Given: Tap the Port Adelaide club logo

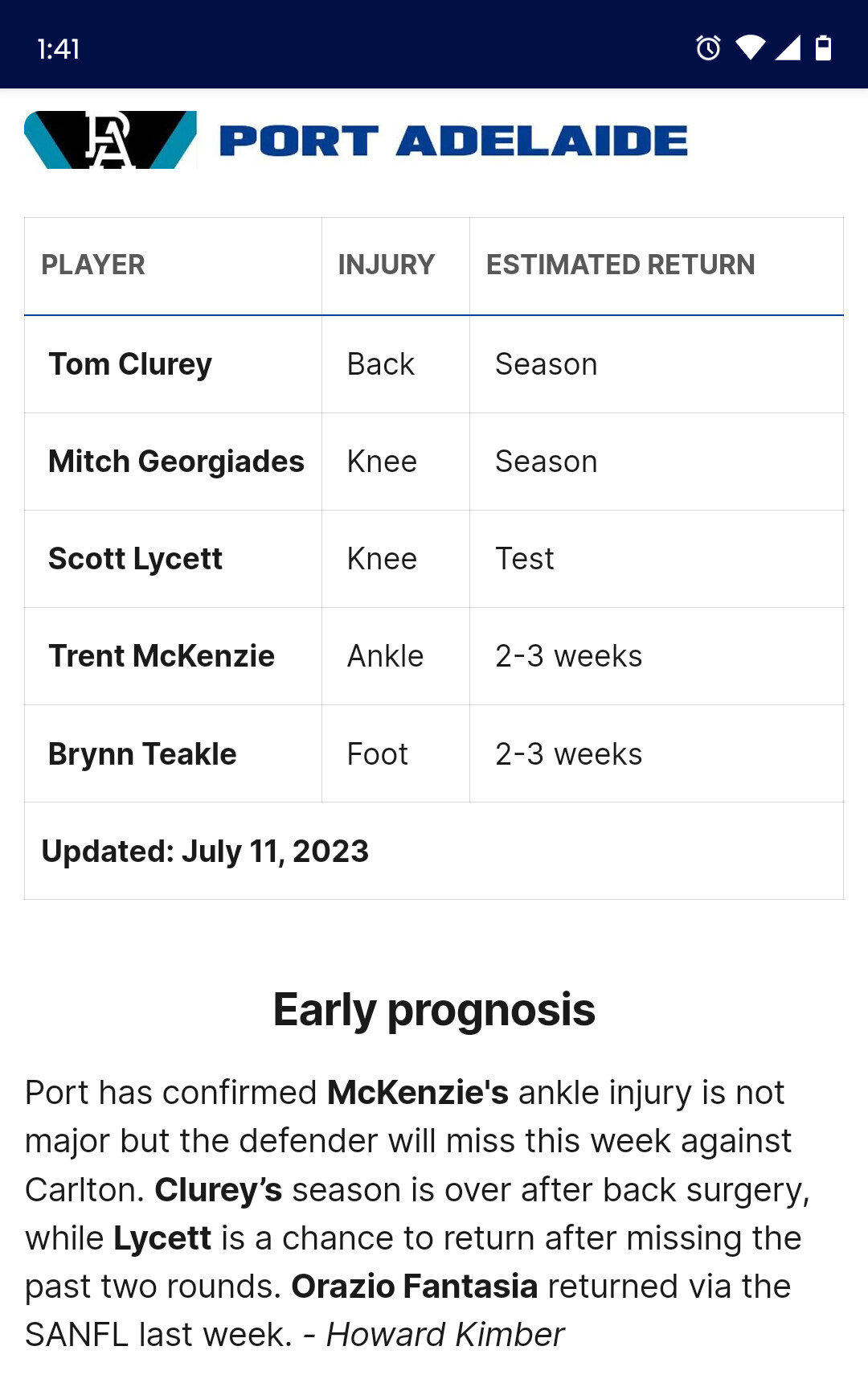Looking at the screenshot, I should [x=110, y=140].
